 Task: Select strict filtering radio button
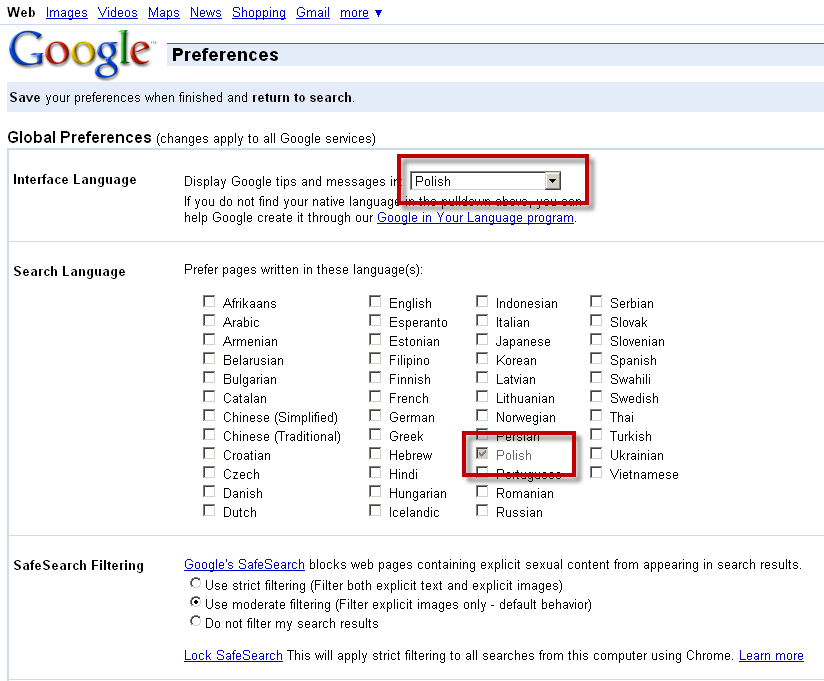tap(196, 583)
